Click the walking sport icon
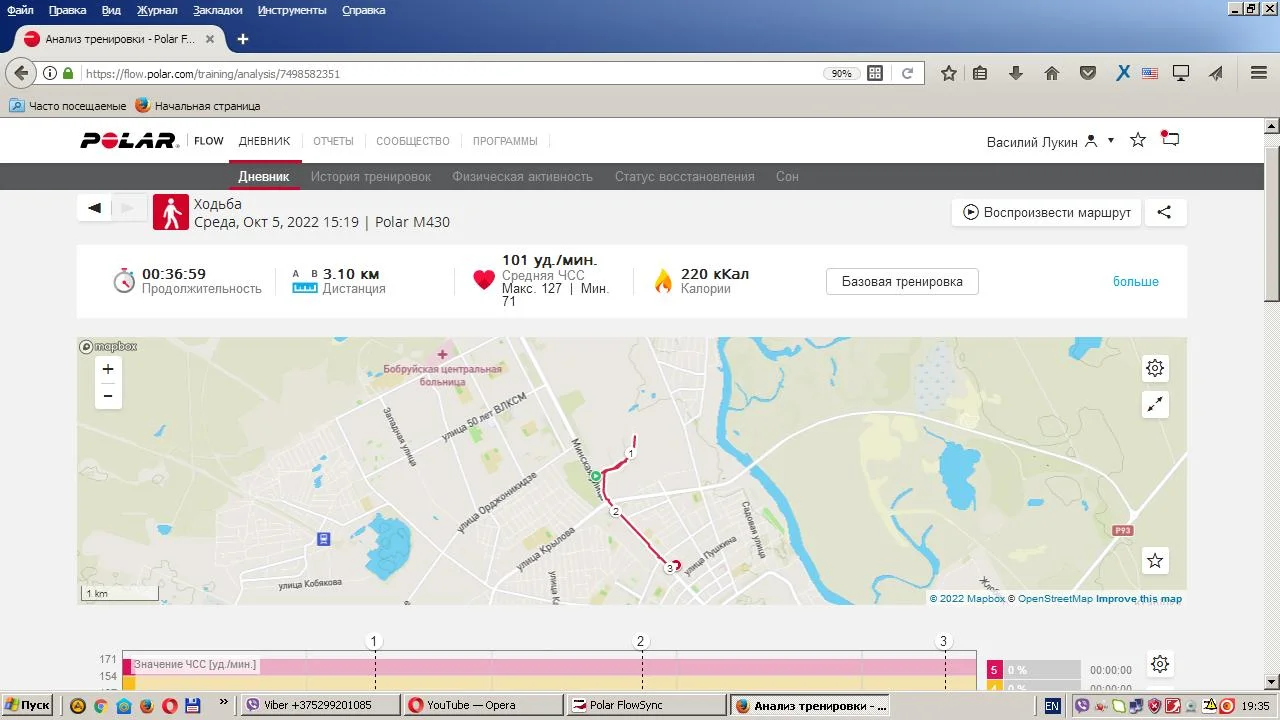Screen dimensions: 1280x720 point(171,212)
